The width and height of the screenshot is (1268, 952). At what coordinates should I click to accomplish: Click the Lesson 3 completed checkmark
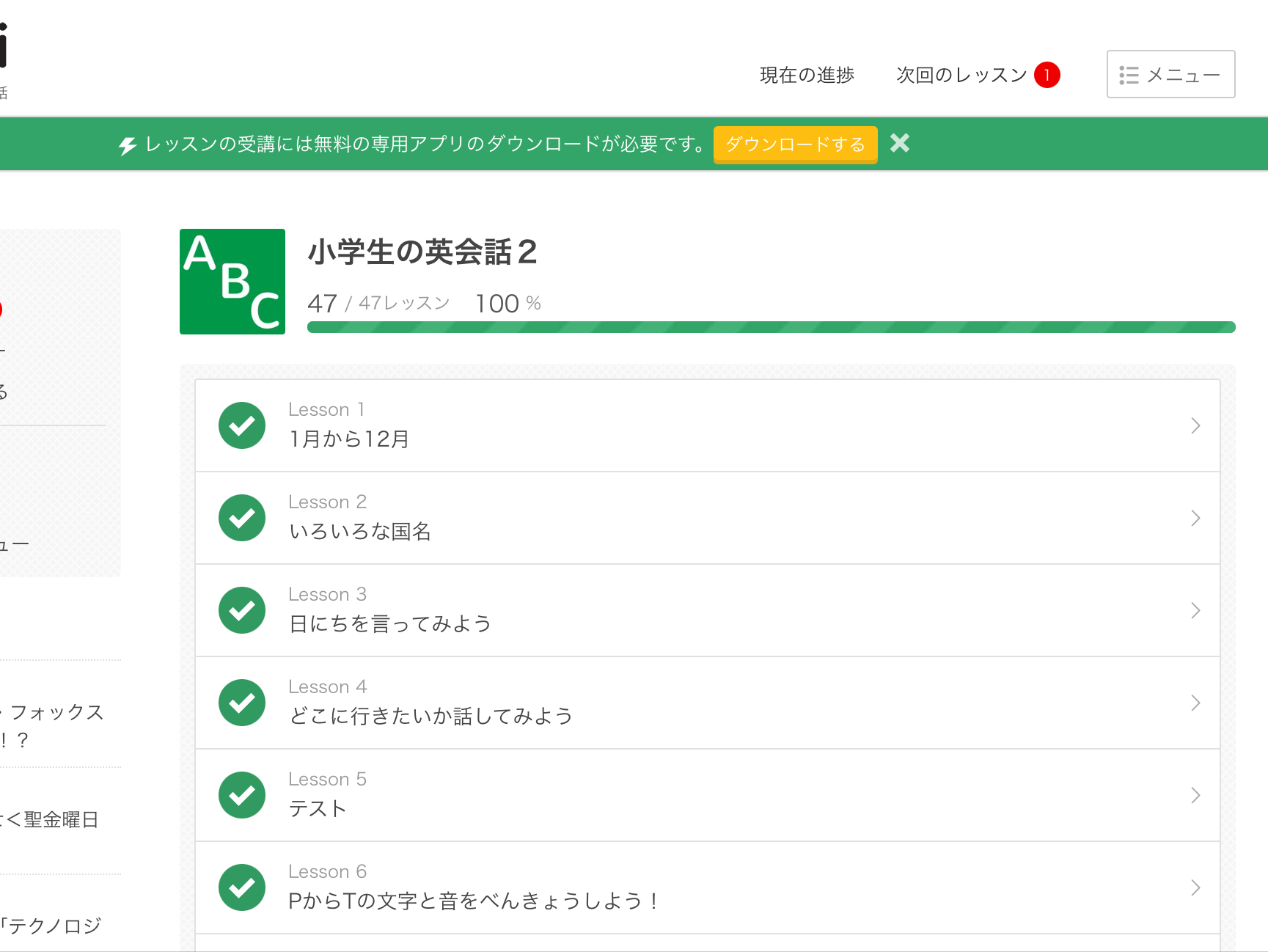[x=242, y=610]
